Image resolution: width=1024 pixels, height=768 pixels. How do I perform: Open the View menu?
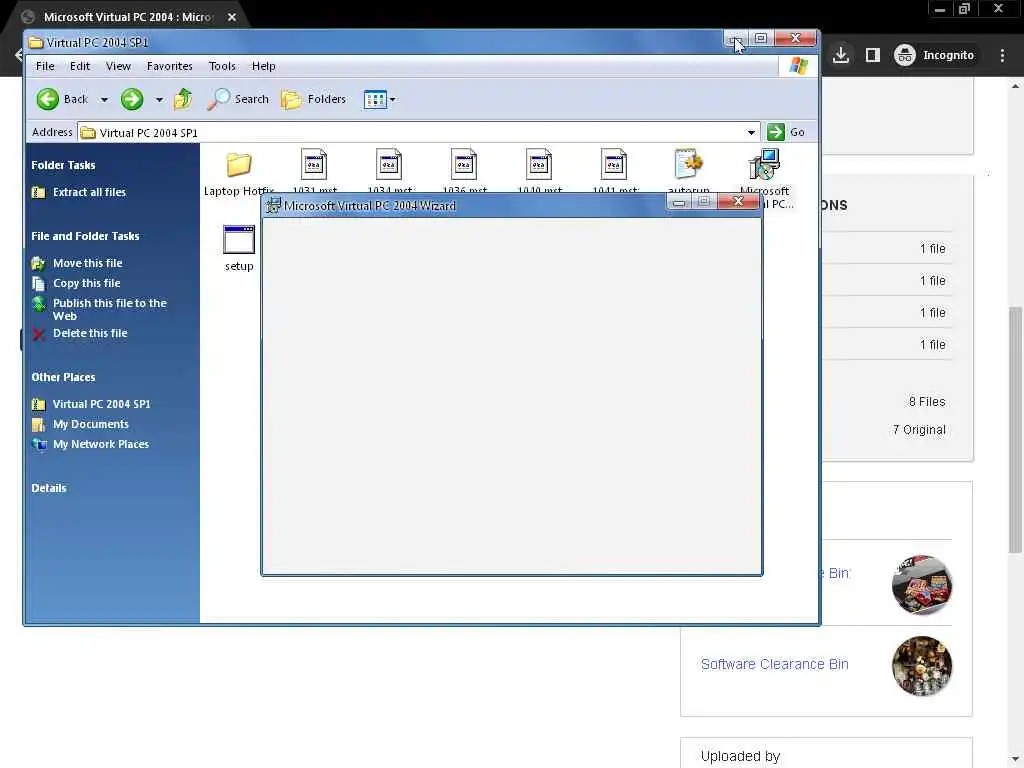click(x=118, y=66)
